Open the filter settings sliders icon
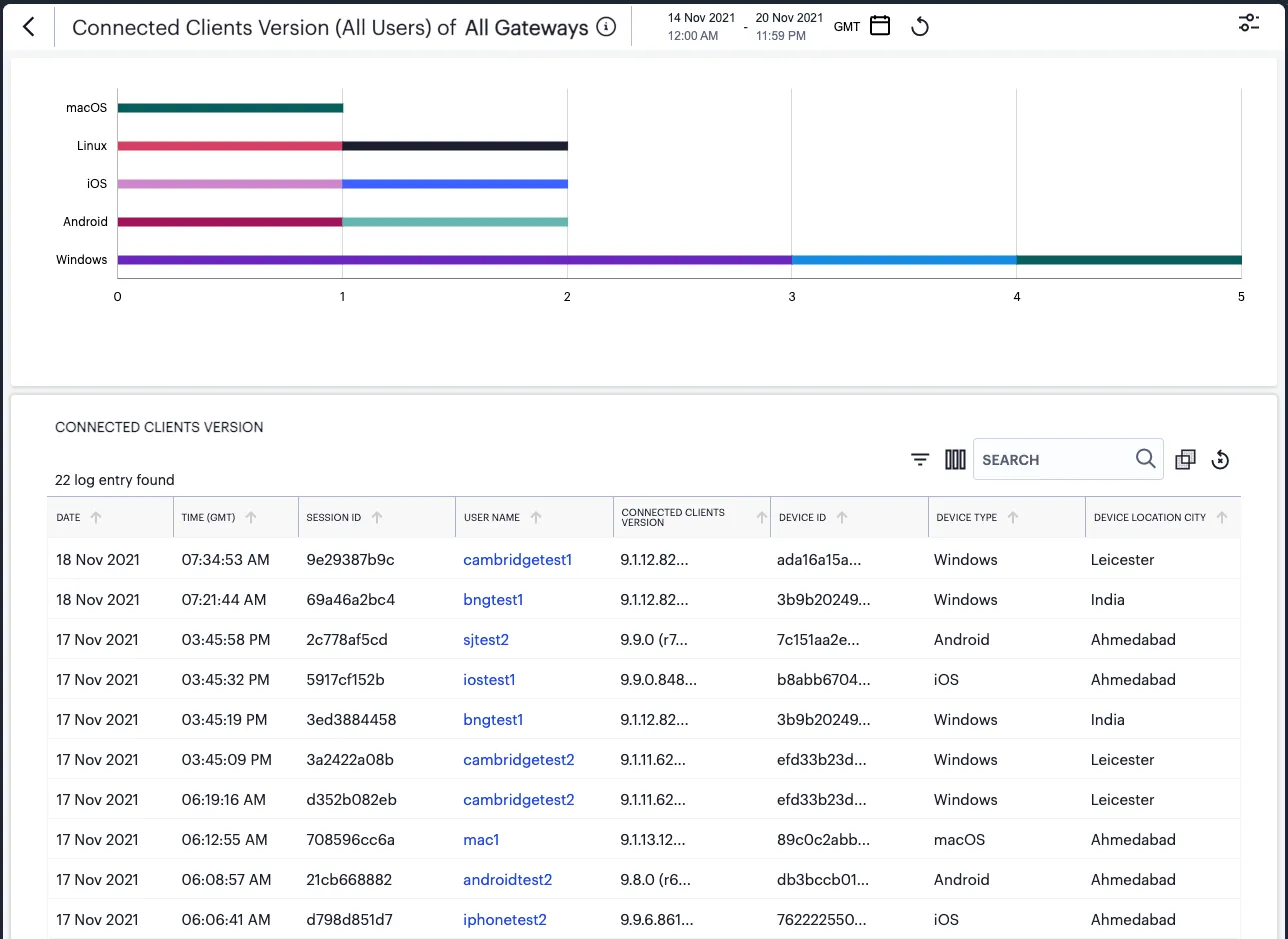The width and height of the screenshot is (1288, 939). (1249, 23)
